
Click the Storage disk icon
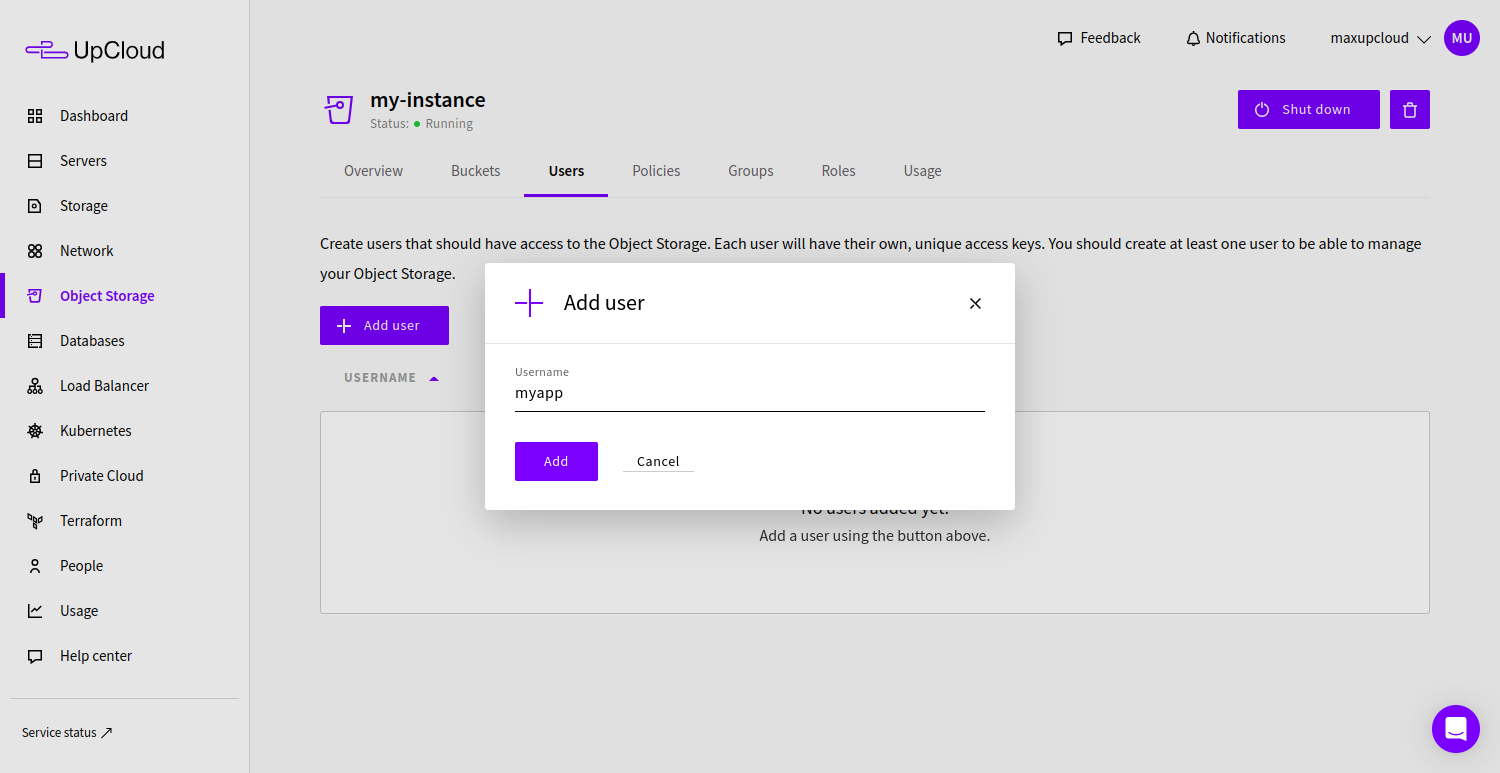[35, 206]
